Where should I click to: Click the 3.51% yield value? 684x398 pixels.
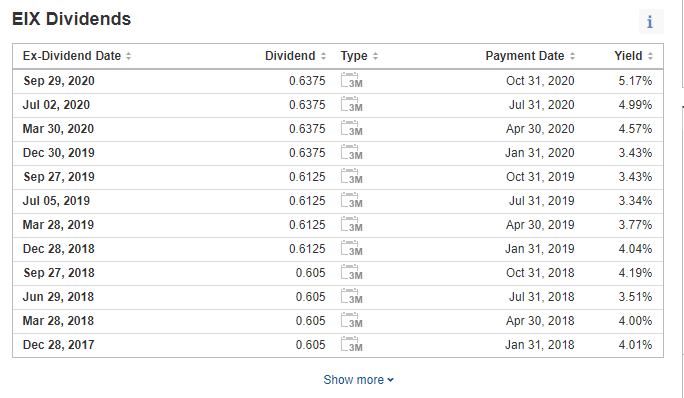coord(635,297)
